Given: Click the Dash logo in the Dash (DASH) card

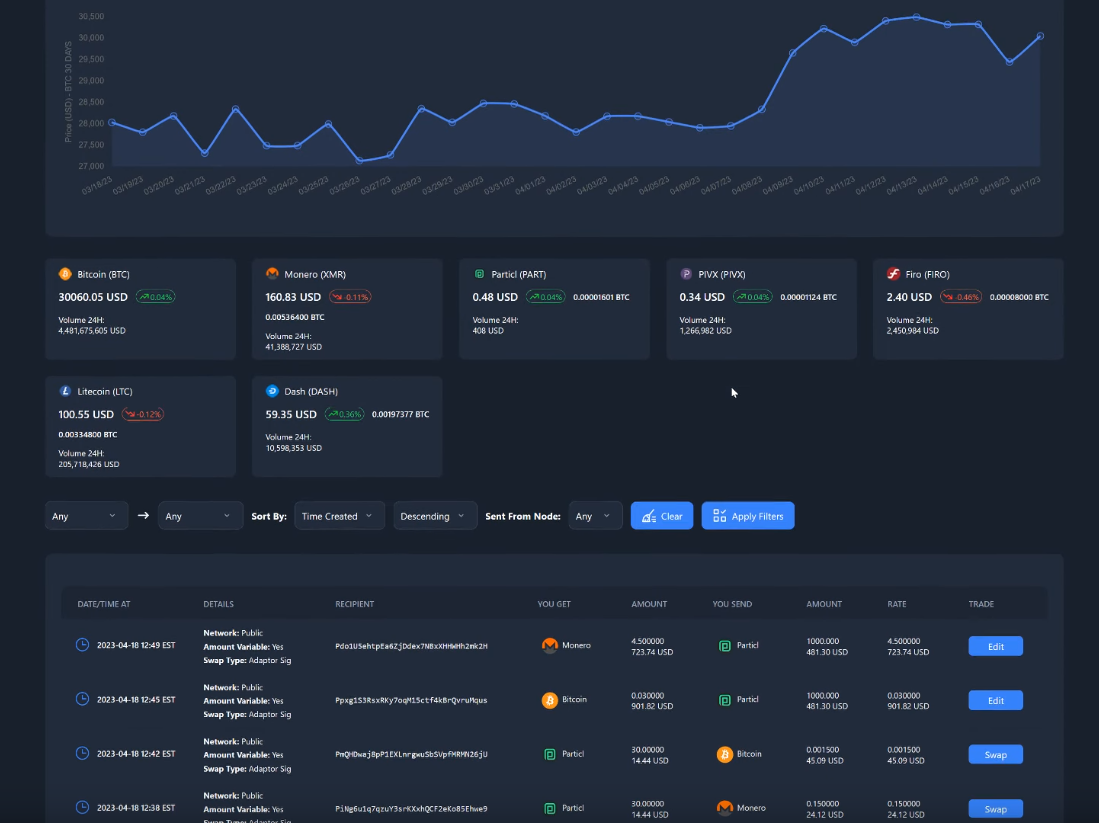Looking at the screenshot, I should point(272,391).
